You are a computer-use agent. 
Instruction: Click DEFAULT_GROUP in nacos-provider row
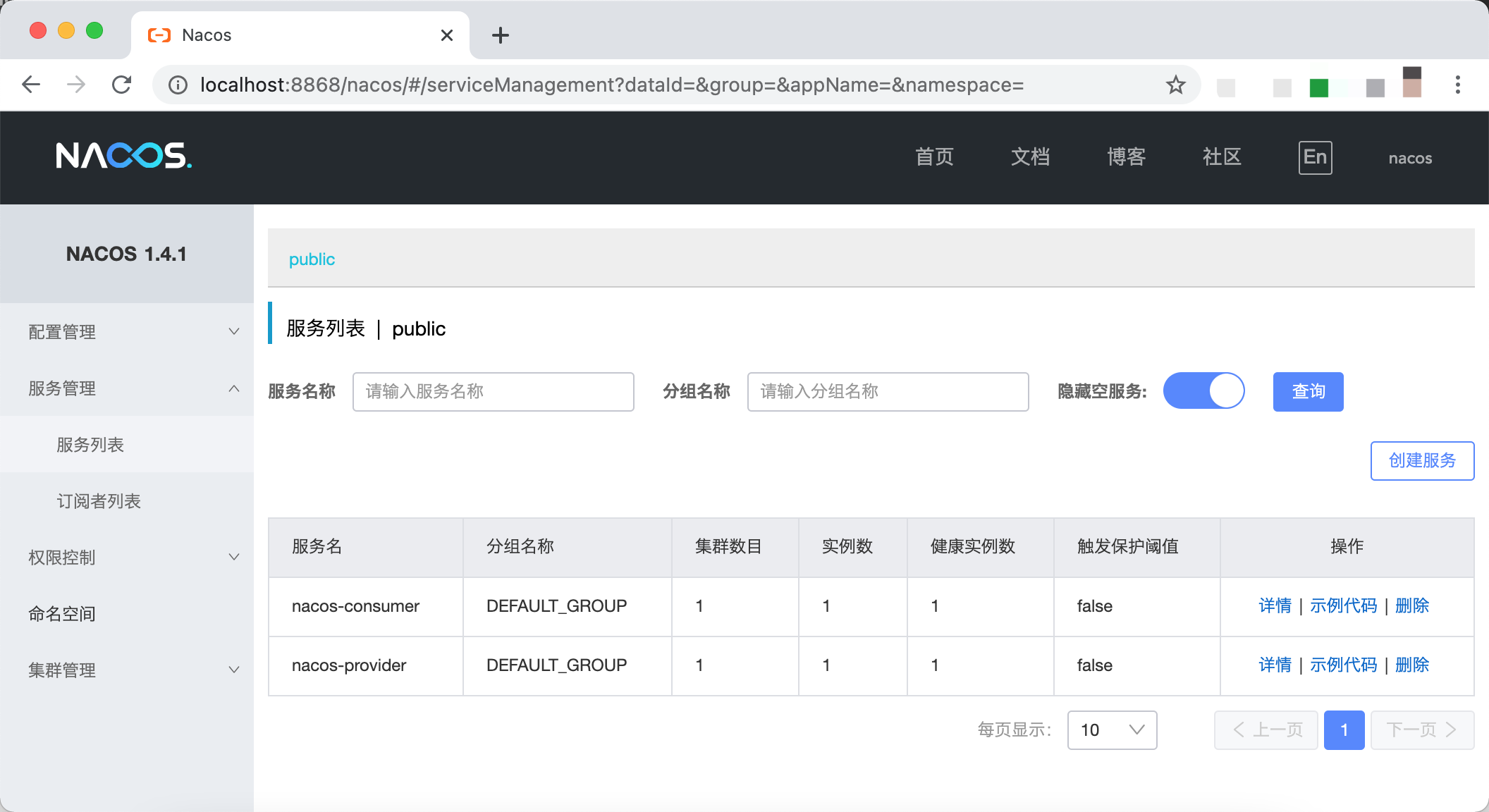[x=556, y=665]
